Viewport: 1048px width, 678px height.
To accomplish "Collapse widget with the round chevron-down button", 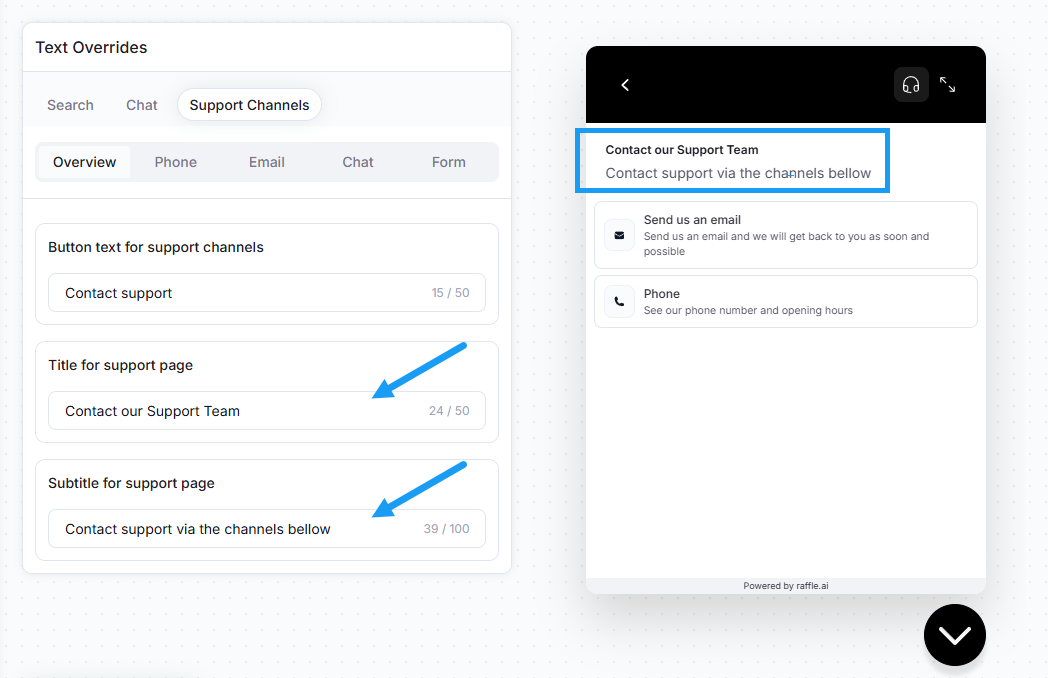I will click(x=954, y=635).
